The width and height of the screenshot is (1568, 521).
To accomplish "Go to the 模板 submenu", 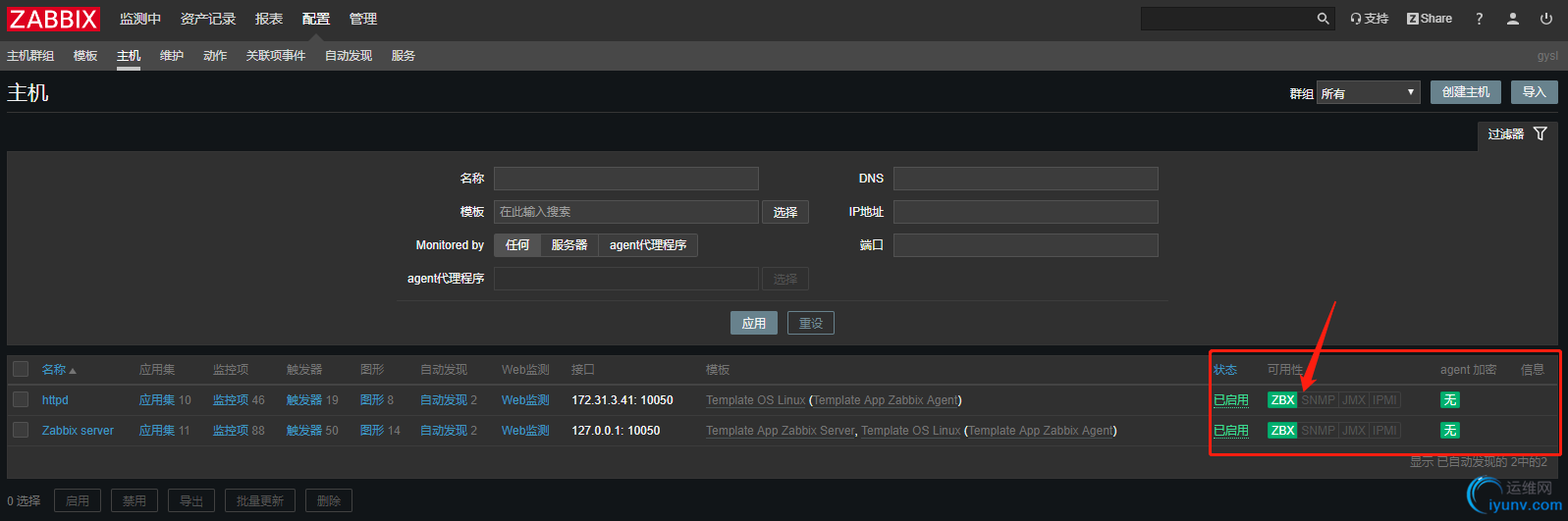I will [85, 56].
